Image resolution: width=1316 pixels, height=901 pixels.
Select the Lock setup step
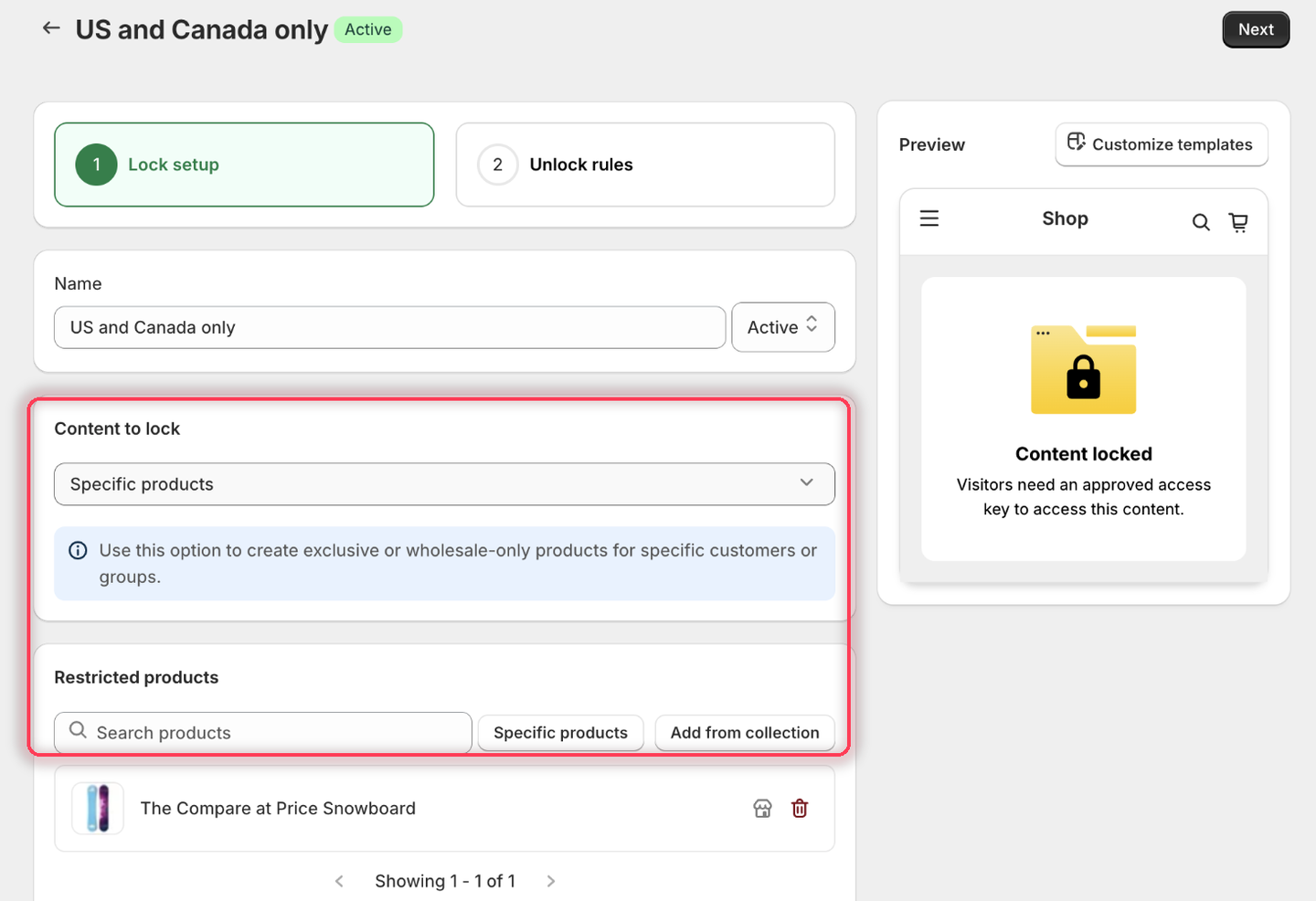tap(244, 164)
